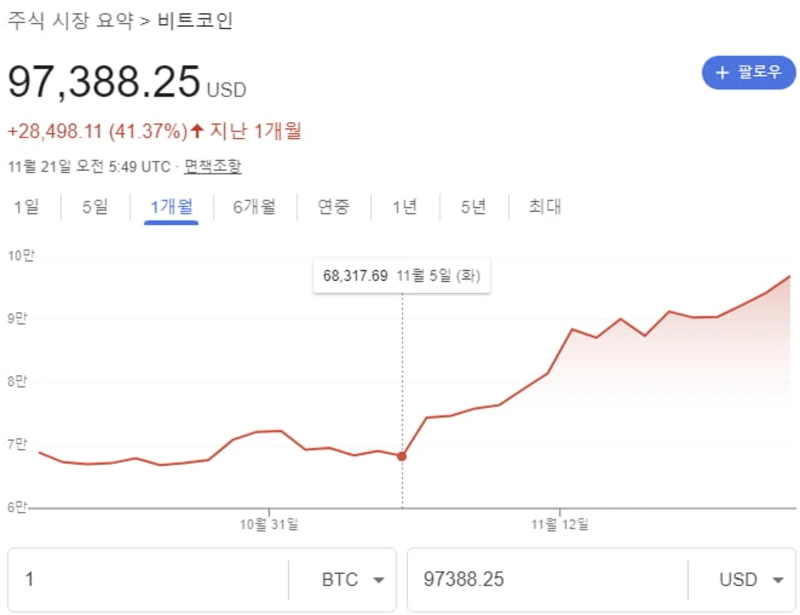Switch to the 연중 year-to-date tab
Viewport: 800px width, 615px height.
[x=334, y=207]
